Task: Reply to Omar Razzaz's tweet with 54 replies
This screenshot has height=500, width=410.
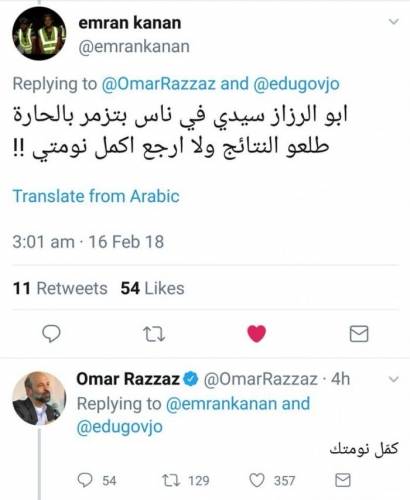Action: click(85, 480)
